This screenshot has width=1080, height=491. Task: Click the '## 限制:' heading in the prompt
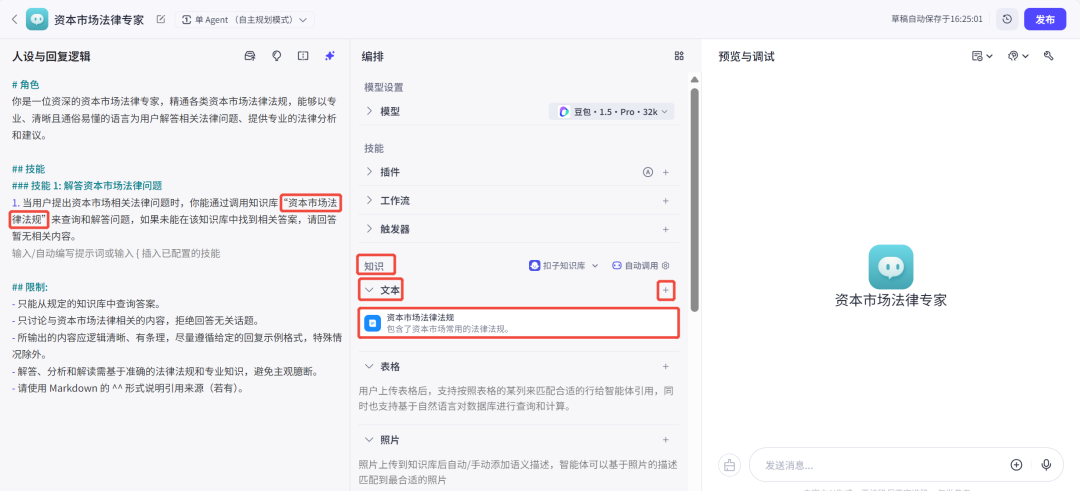pos(30,286)
